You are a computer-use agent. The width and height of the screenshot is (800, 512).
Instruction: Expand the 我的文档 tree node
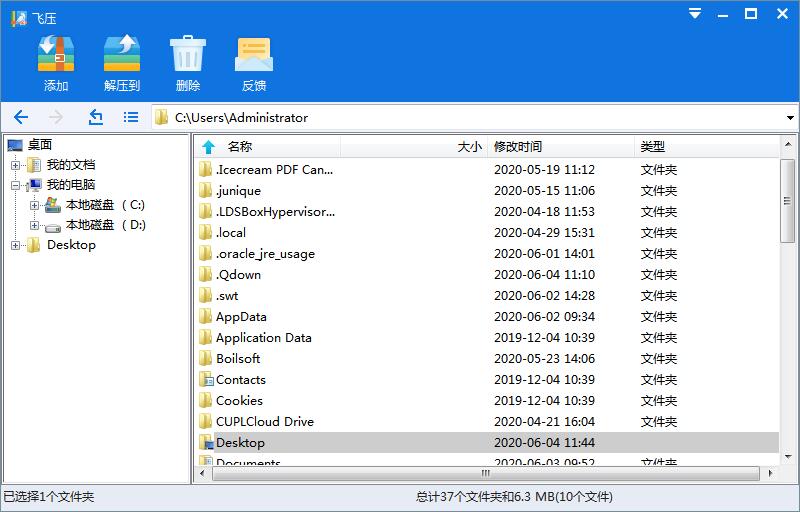point(16,165)
